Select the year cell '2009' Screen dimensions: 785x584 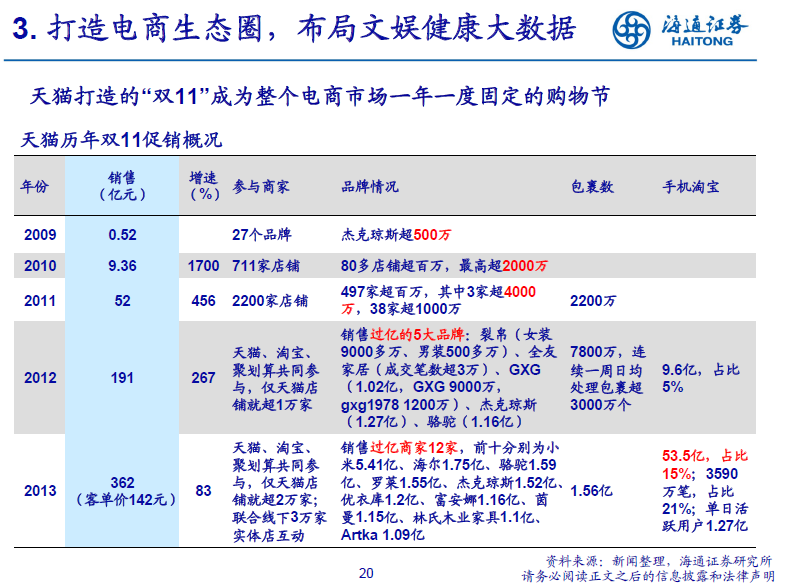point(40,235)
